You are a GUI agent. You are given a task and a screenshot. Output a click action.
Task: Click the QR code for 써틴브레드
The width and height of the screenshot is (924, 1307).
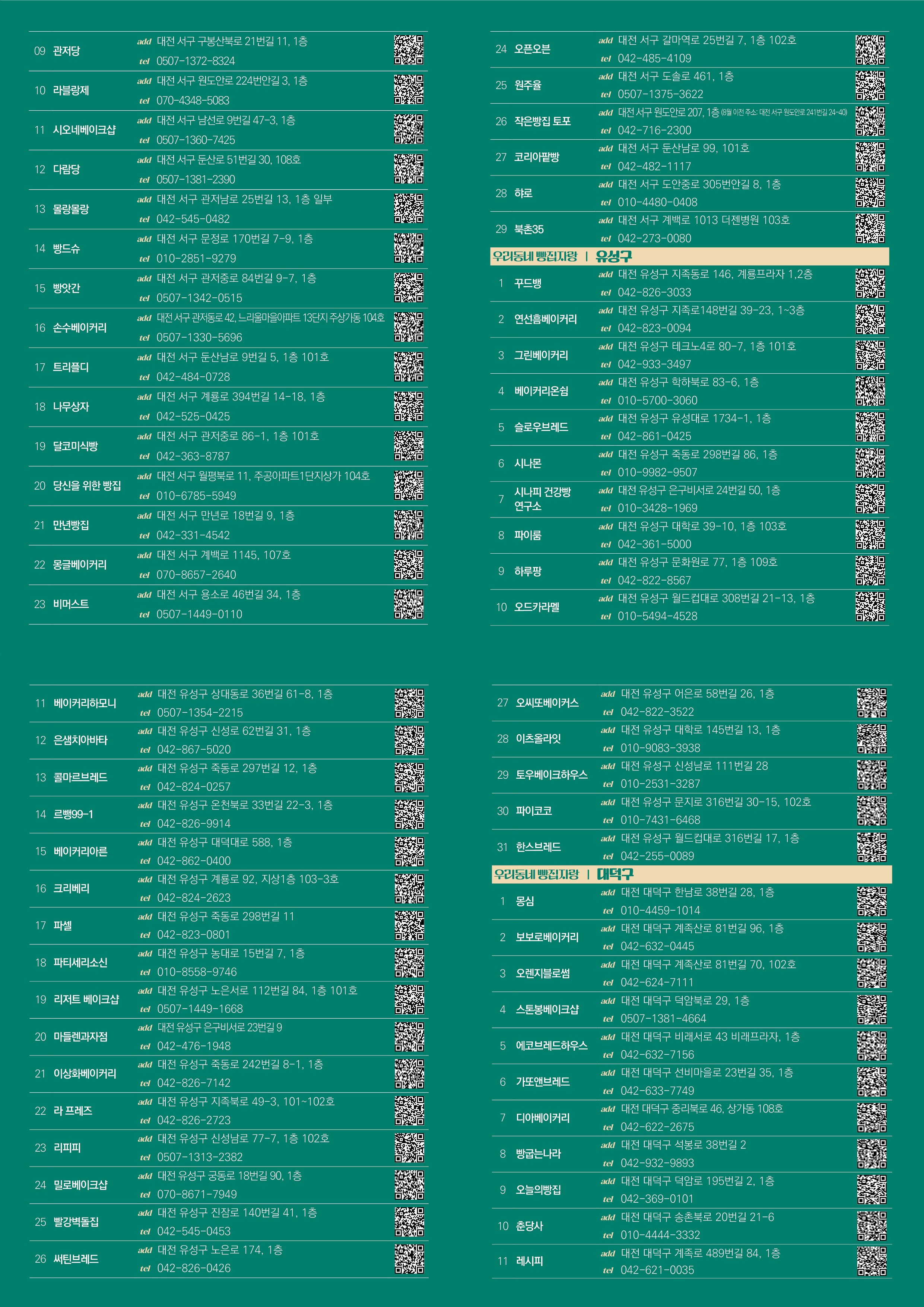[x=409, y=1259]
